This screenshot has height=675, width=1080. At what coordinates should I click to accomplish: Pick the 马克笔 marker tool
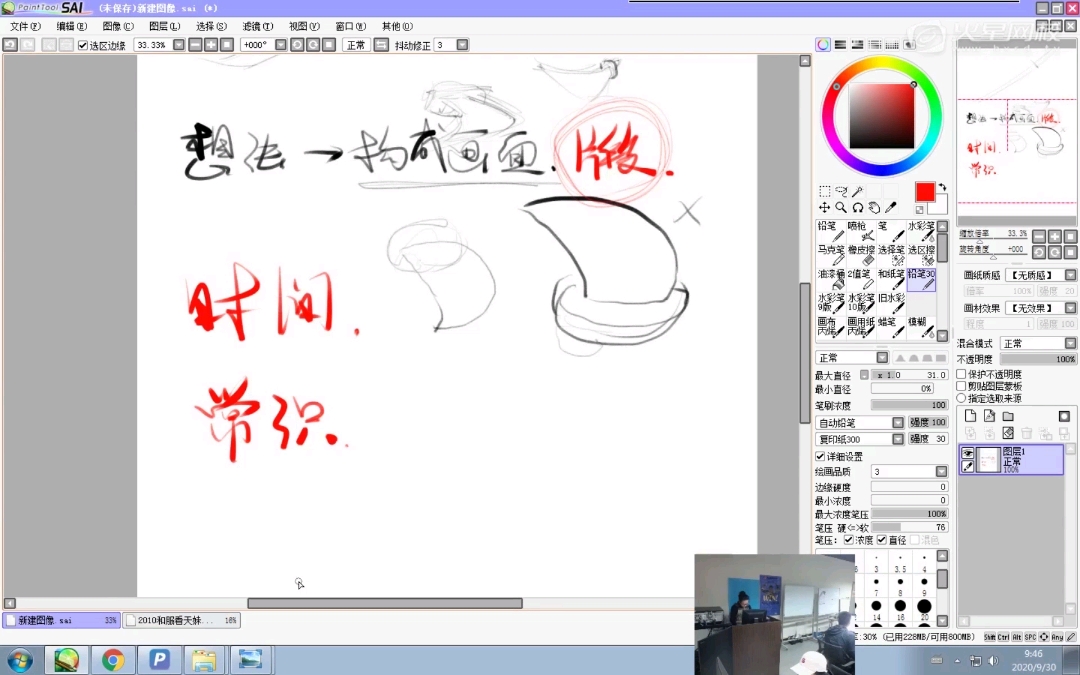pos(830,255)
